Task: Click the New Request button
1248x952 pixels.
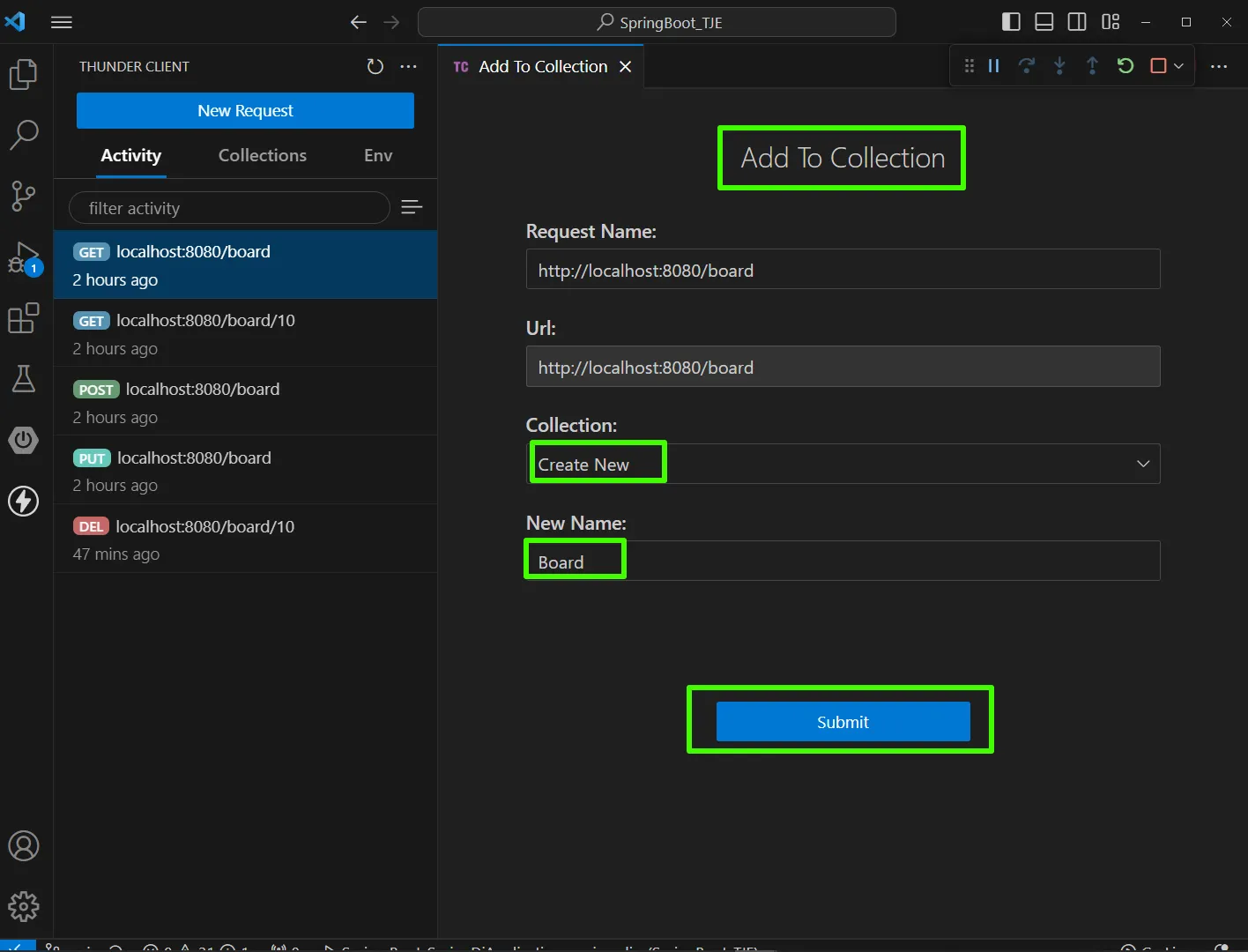Action: click(245, 111)
